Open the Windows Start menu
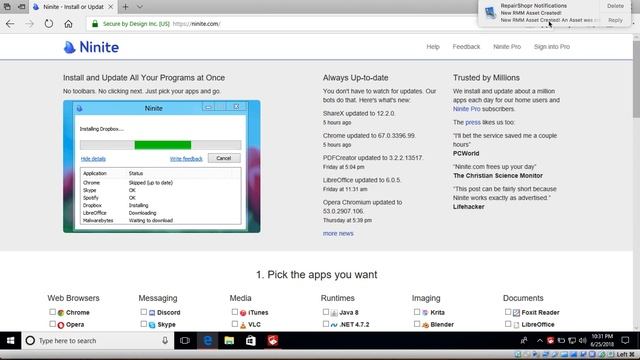 11,340
